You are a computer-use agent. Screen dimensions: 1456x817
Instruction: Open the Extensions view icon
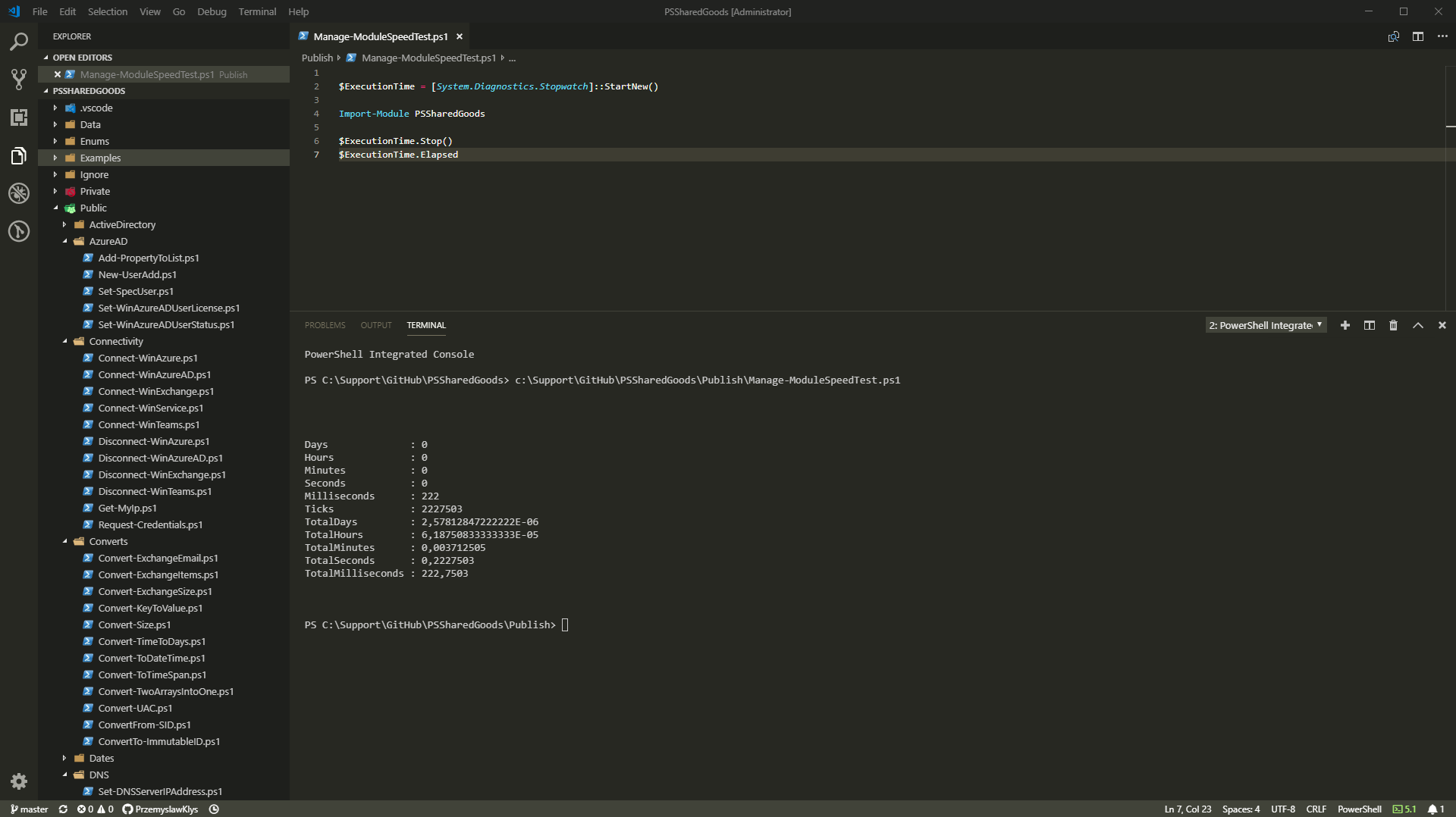click(19, 117)
